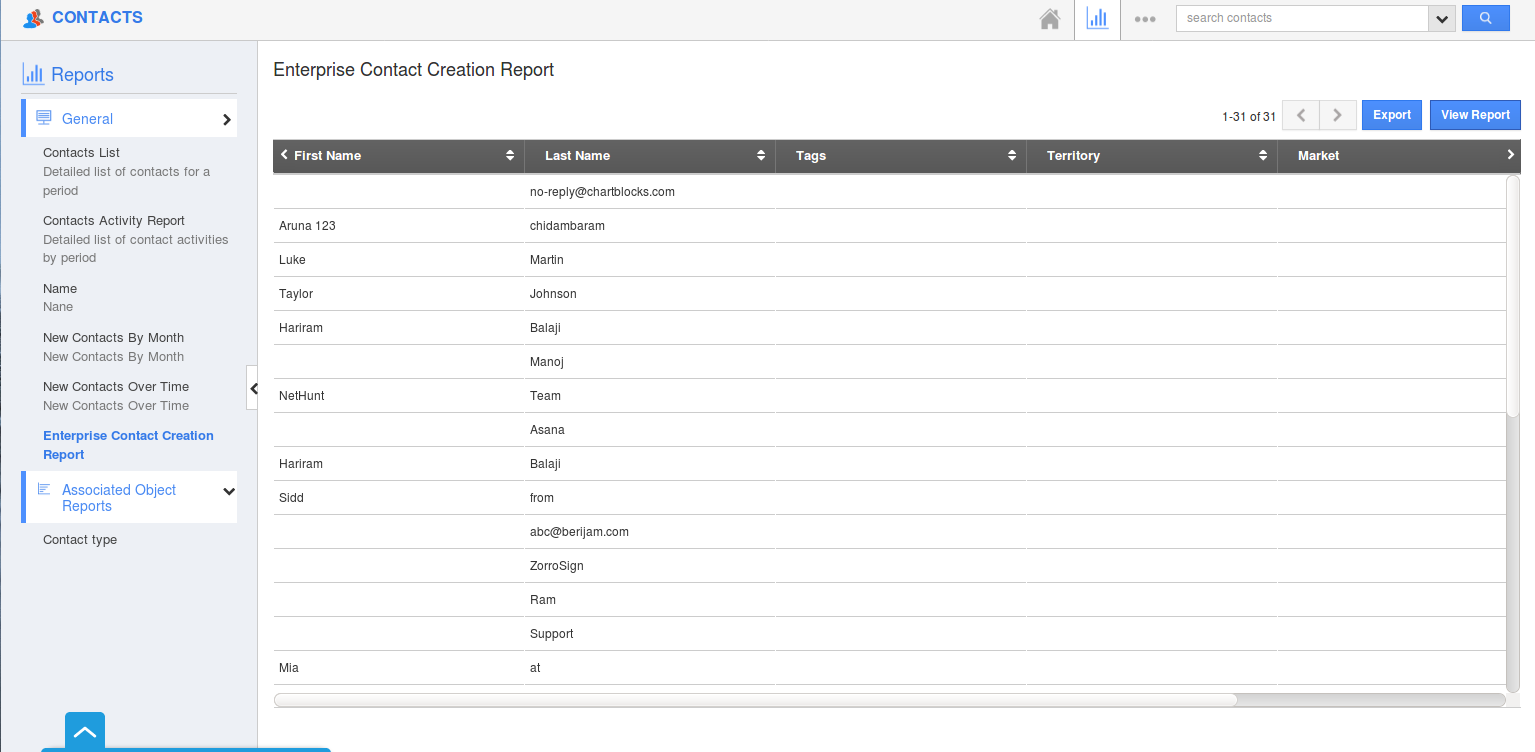Toggle the Last Name column sort
Image resolution: width=1535 pixels, height=752 pixels.
(x=762, y=155)
